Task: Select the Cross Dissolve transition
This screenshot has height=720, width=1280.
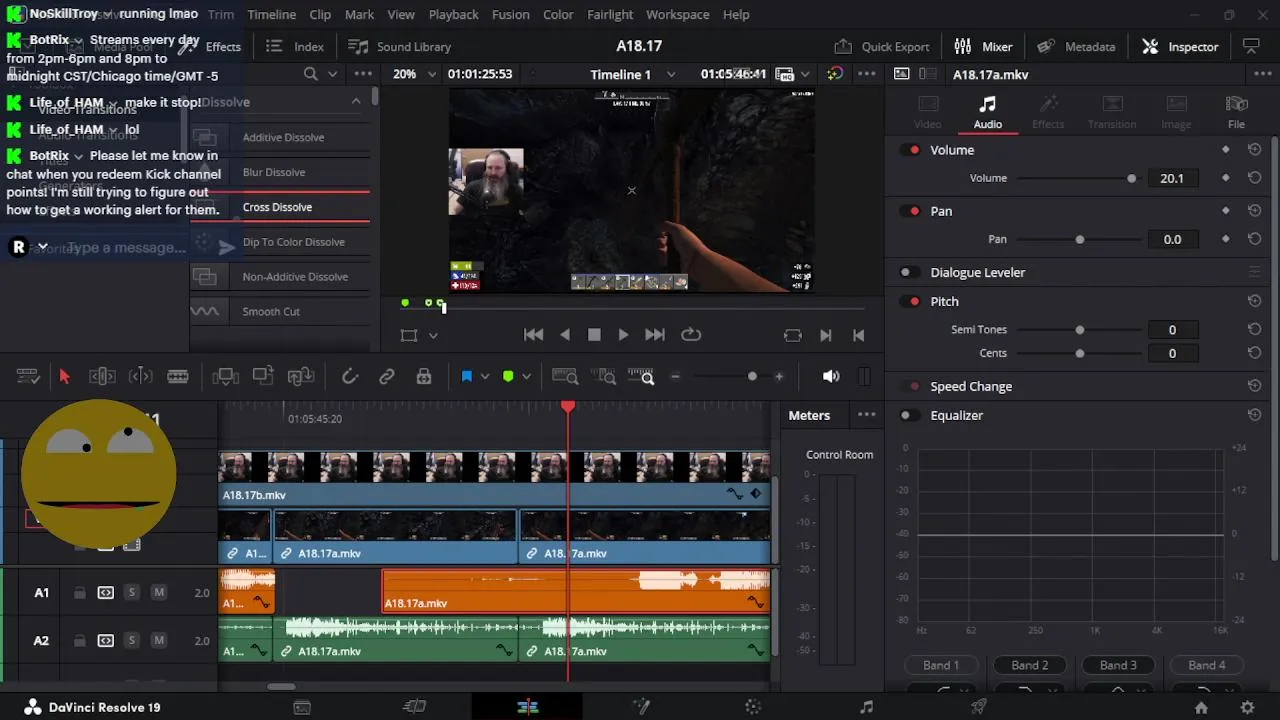Action: pyautogui.click(x=280, y=207)
